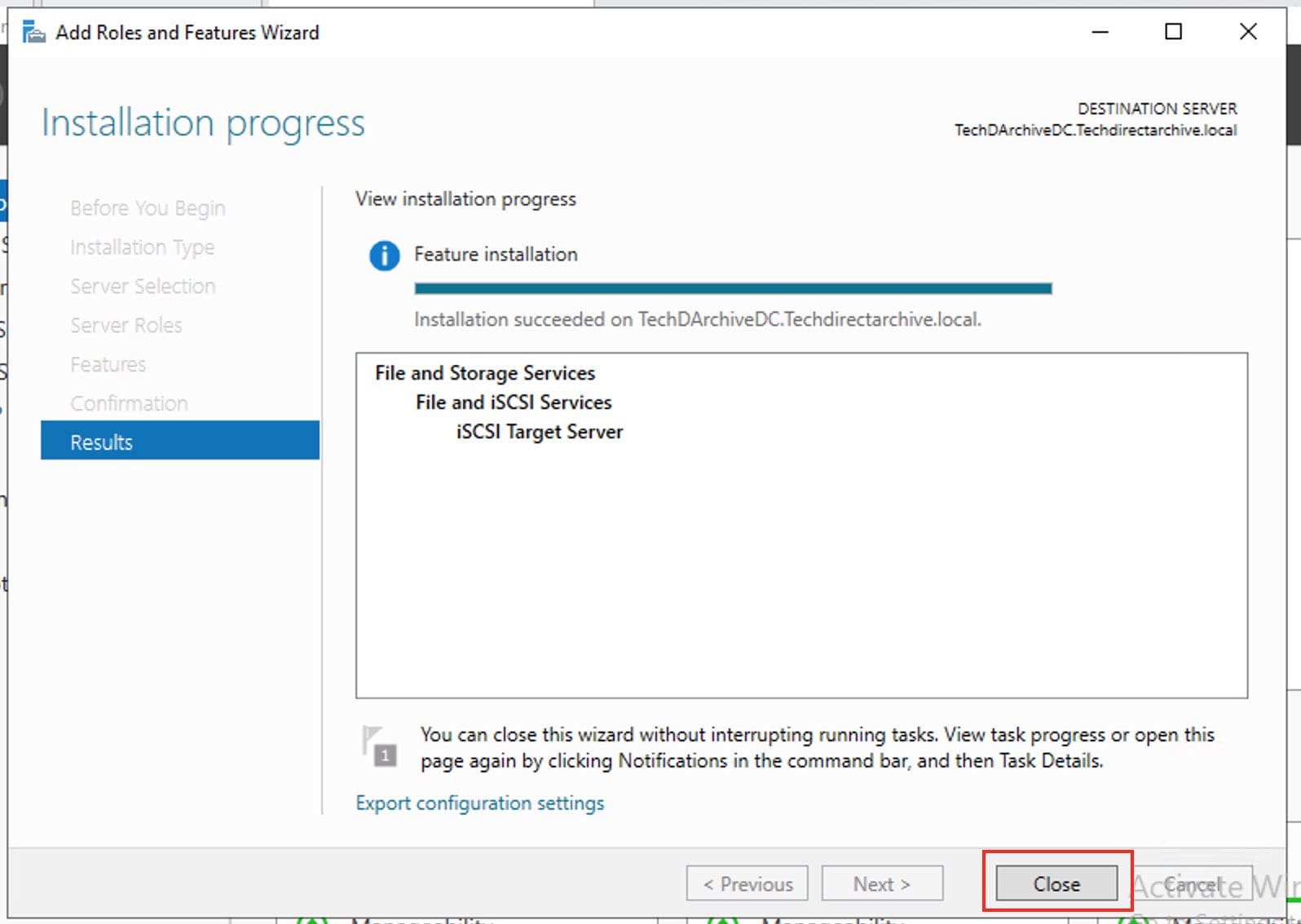Select File and iSCSI Services entry
The height and width of the screenshot is (924, 1301).
pyautogui.click(x=514, y=403)
